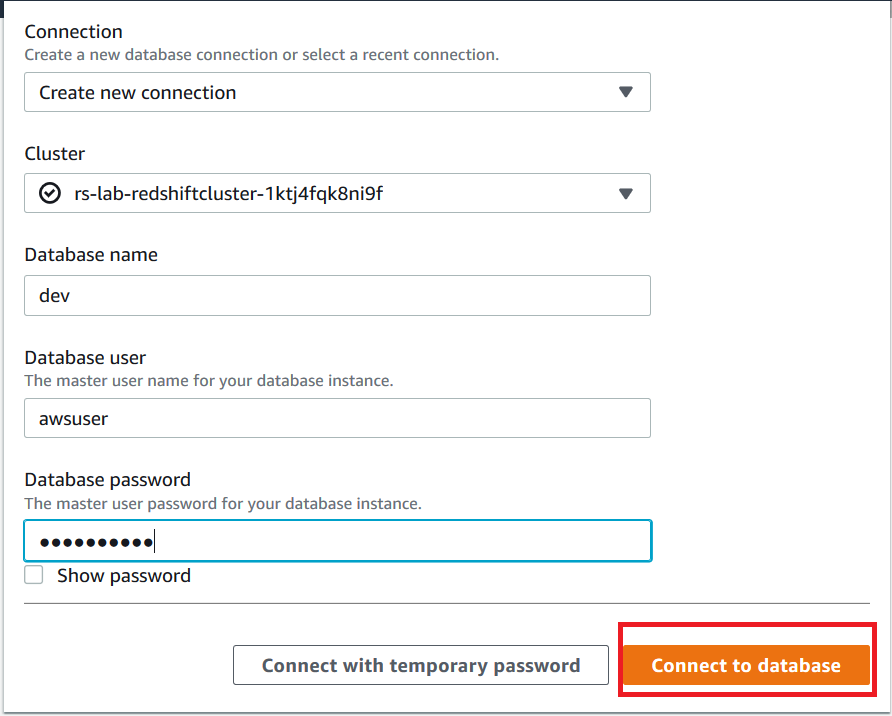The height and width of the screenshot is (716, 892).
Task: Click the 'Database user' field label
Action: (86, 358)
